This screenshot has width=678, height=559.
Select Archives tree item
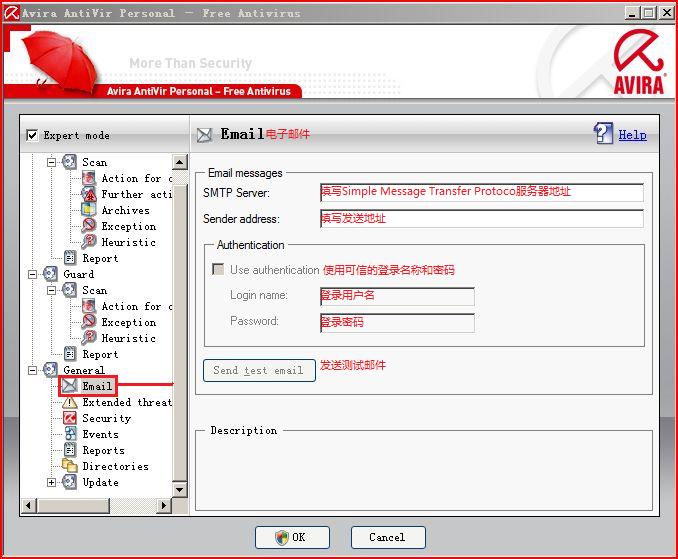125,211
